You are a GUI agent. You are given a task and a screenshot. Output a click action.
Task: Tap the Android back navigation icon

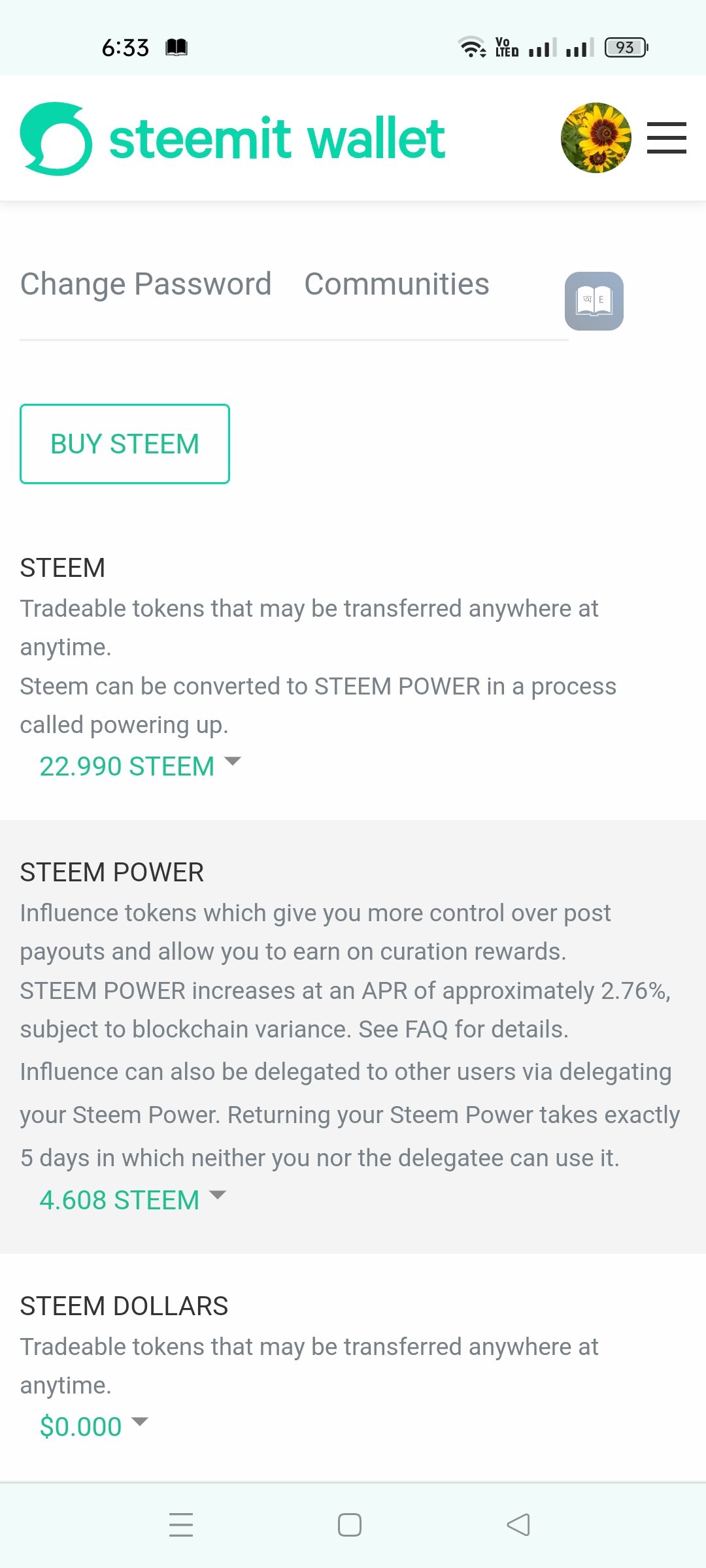(518, 1525)
